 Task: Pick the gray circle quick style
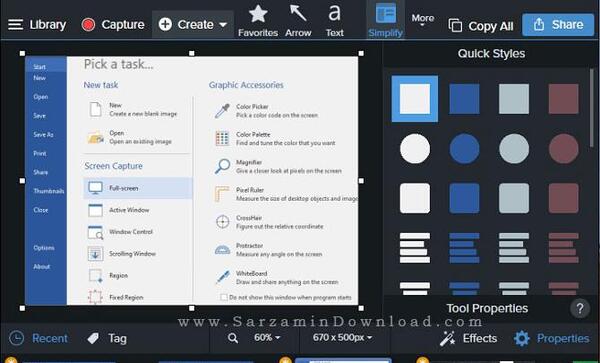click(x=514, y=148)
